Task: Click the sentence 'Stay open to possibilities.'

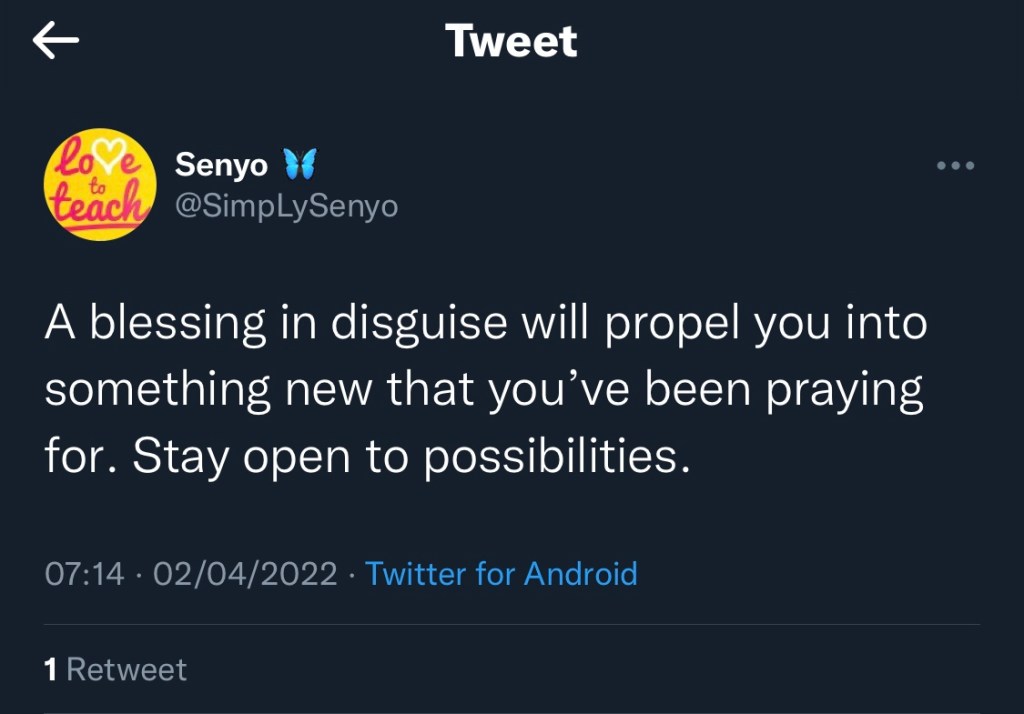Action: coord(411,456)
